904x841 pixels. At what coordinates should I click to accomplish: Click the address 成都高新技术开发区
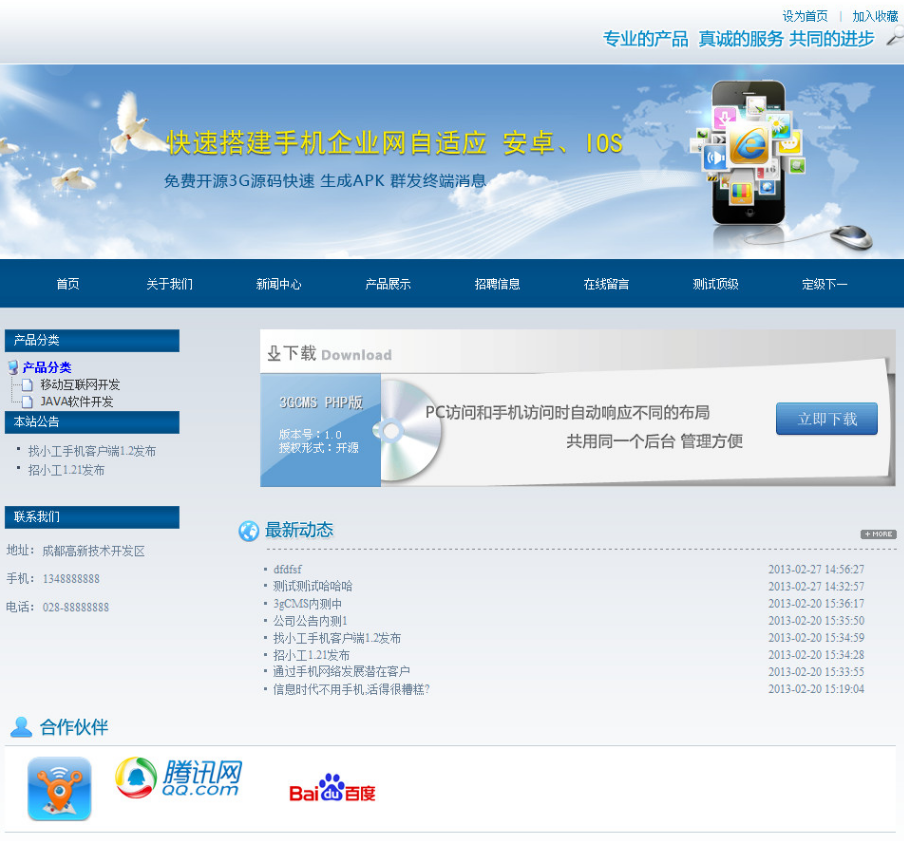pyautogui.click(x=93, y=551)
